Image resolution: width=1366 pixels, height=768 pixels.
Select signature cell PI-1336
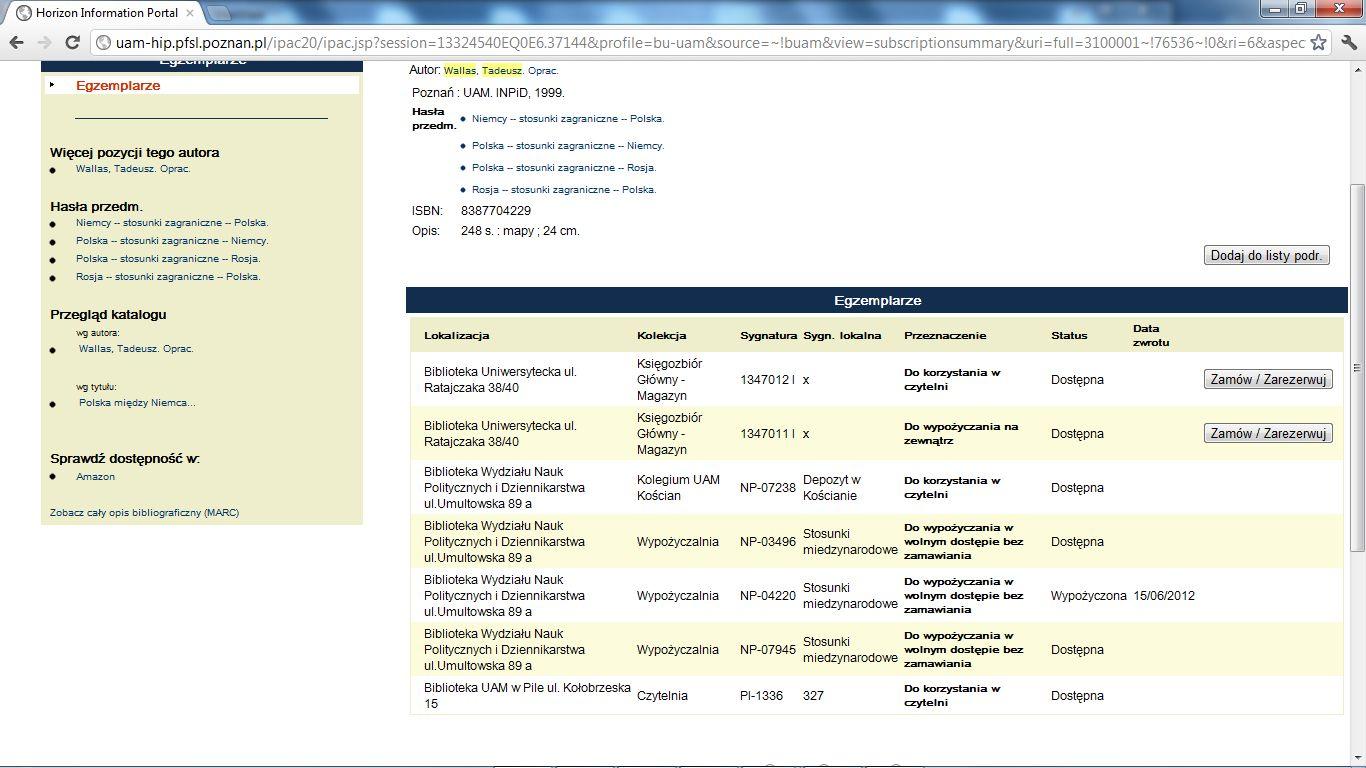pyautogui.click(x=761, y=696)
